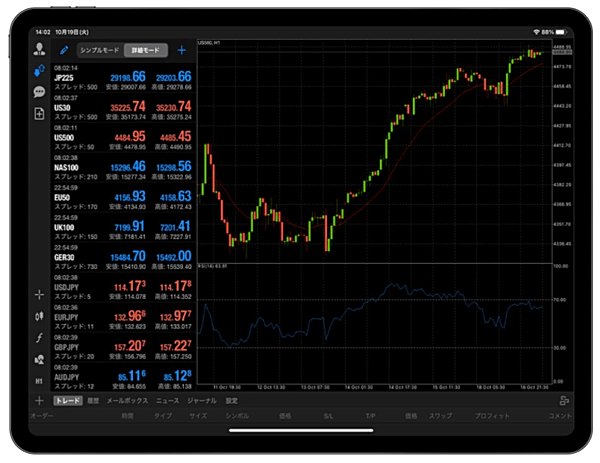Switch to 詳細モード view
The image size is (600, 463).
tap(145, 50)
